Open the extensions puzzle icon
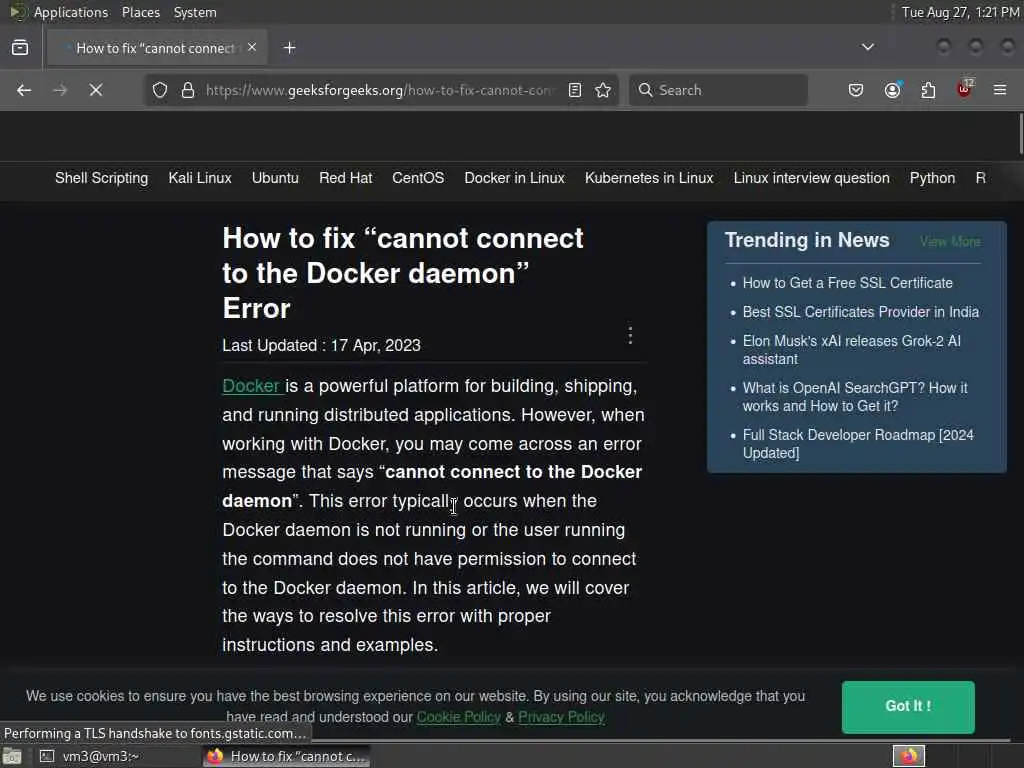The height and width of the screenshot is (768, 1024). point(928,90)
